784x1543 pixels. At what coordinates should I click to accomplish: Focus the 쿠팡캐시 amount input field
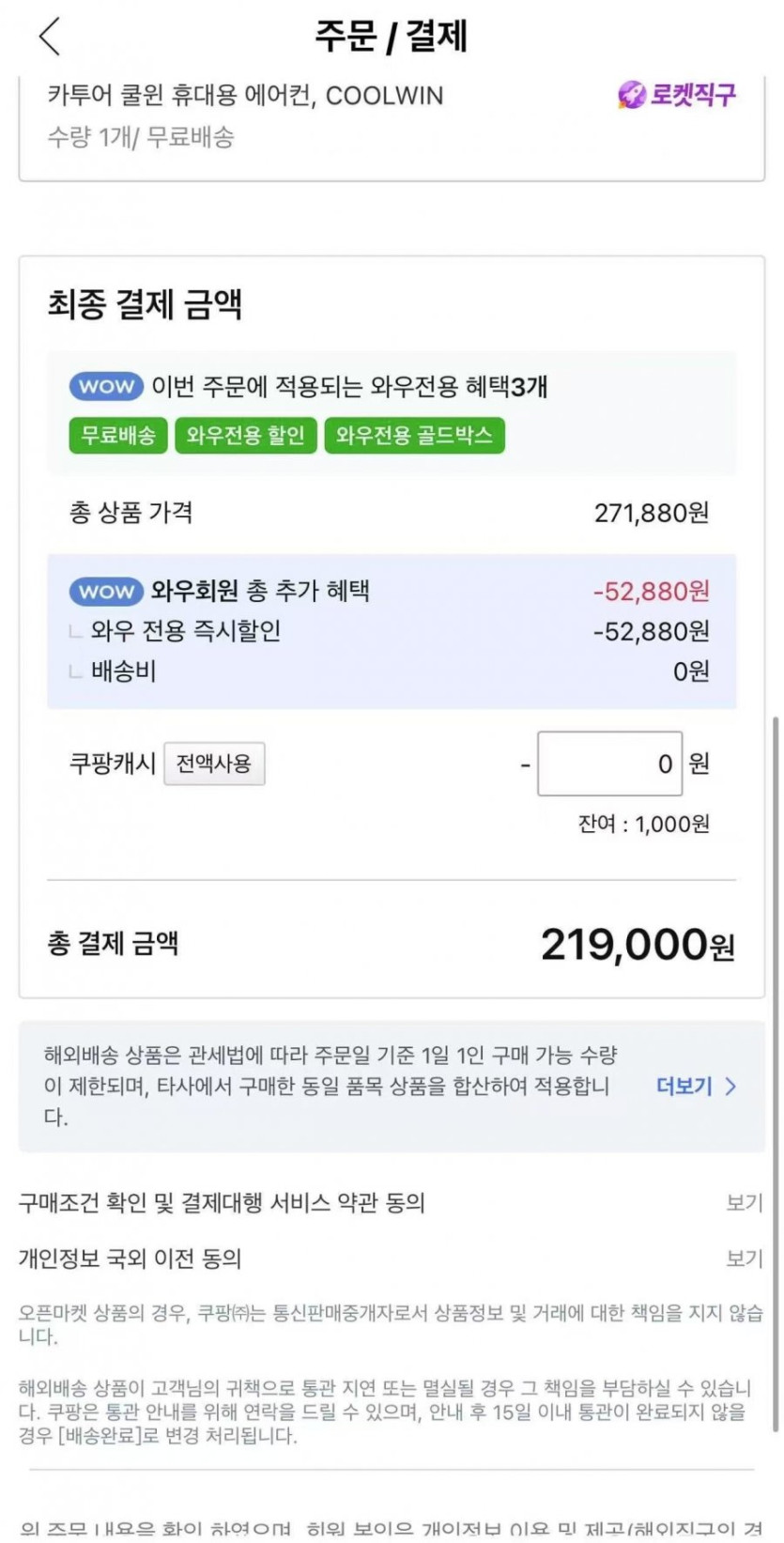coord(609,764)
